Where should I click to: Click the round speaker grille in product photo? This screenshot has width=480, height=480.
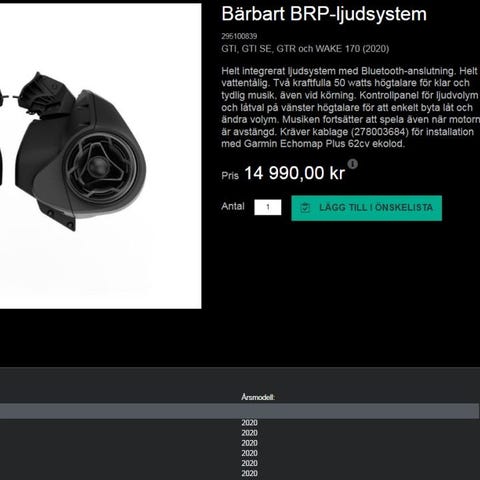click(100, 168)
